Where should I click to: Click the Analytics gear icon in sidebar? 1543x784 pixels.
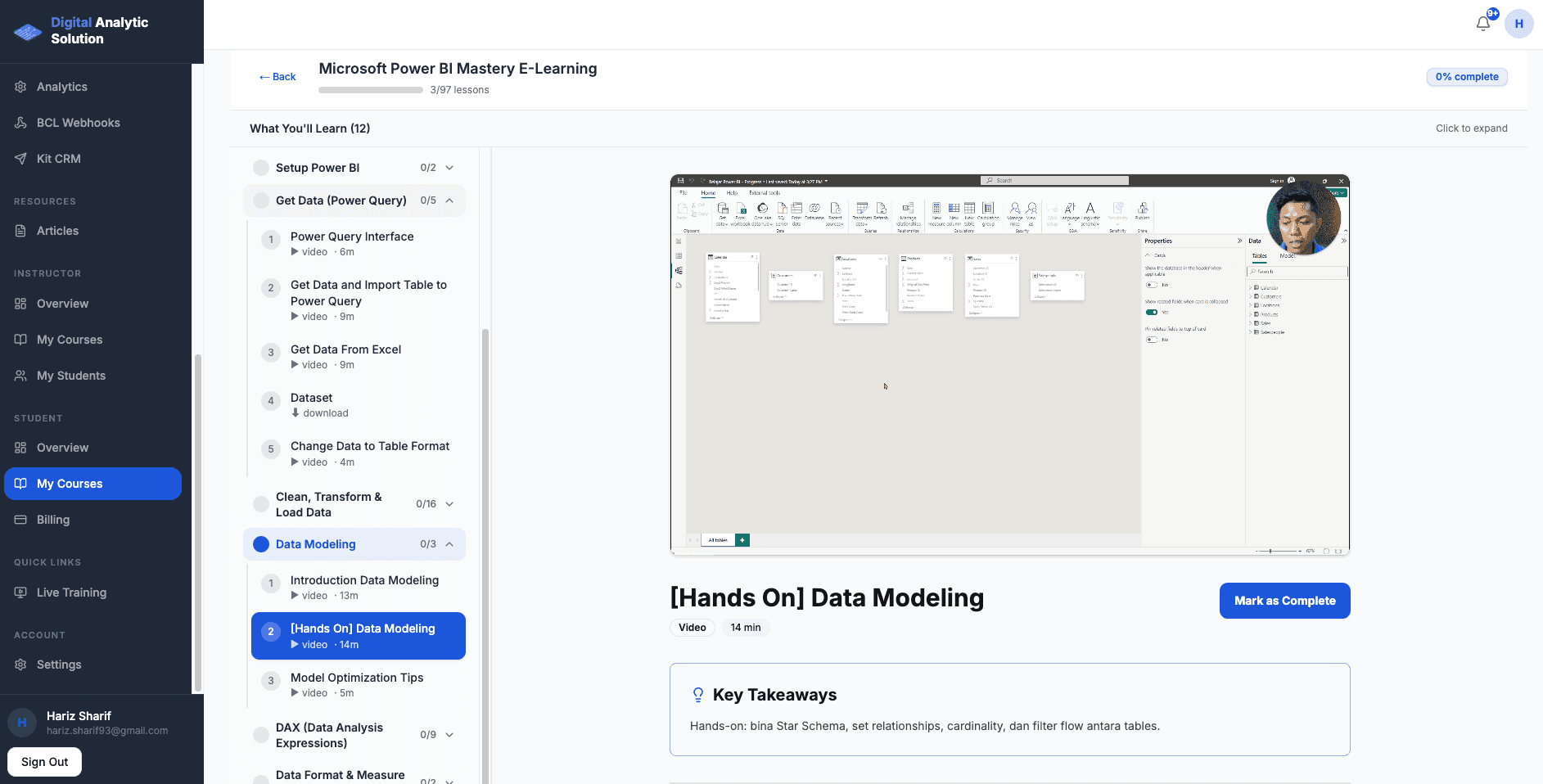click(x=20, y=87)
